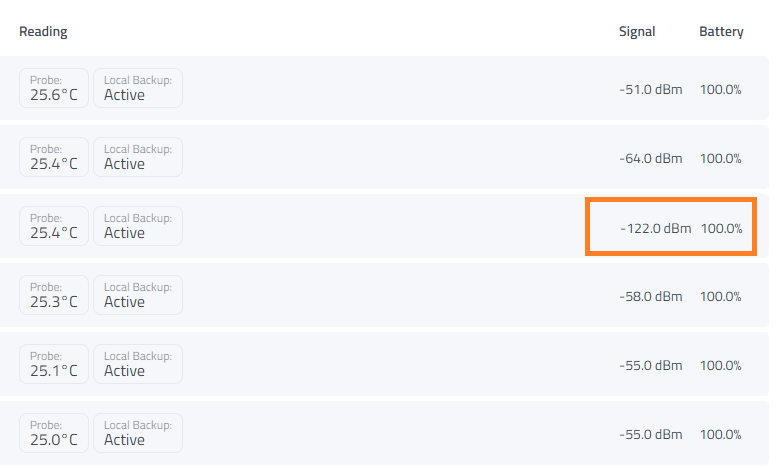Click the -51.0 dBm signal value

[x=651, y=89]
